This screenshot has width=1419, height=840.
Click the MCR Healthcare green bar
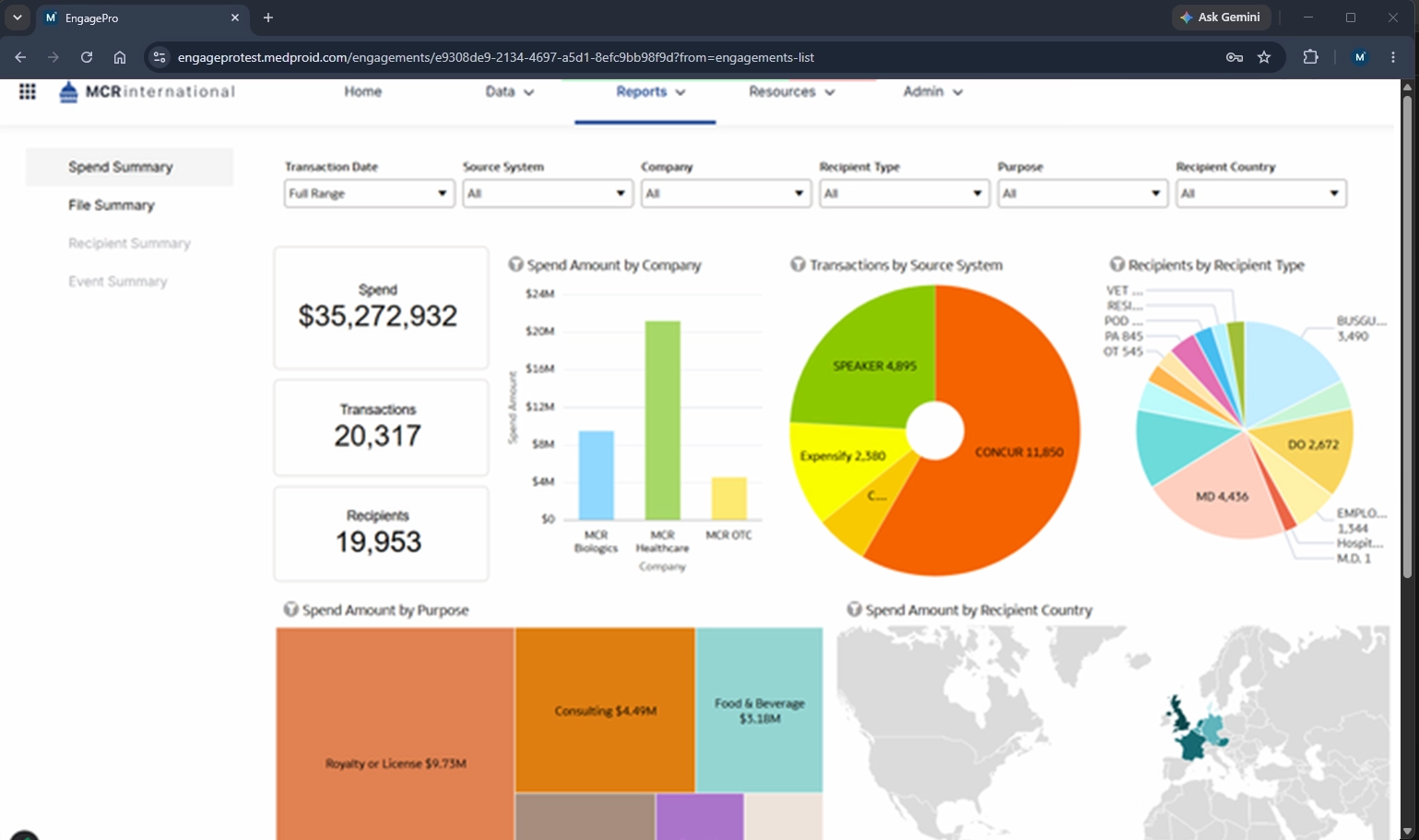[x=663, y=420]
